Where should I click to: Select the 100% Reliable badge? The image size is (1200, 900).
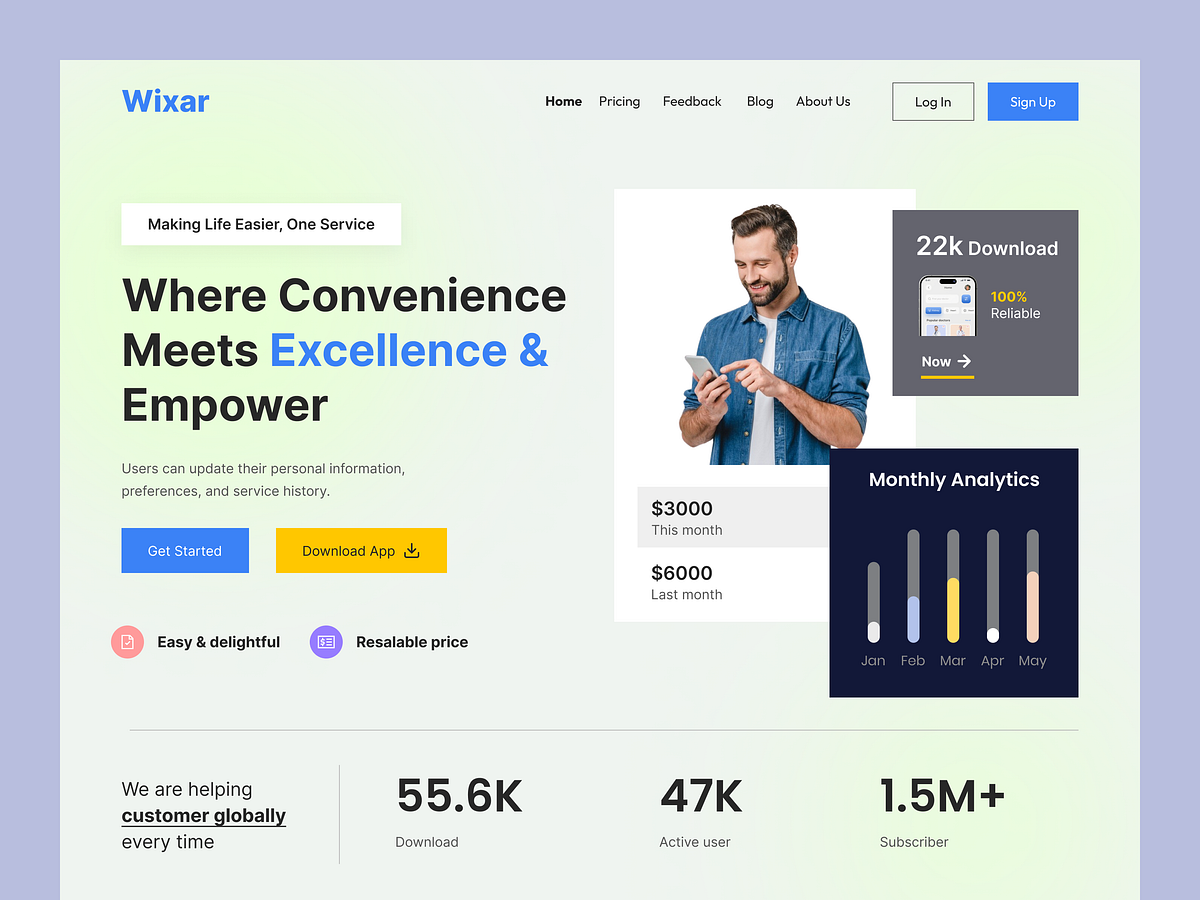[x=1014, y=303]
